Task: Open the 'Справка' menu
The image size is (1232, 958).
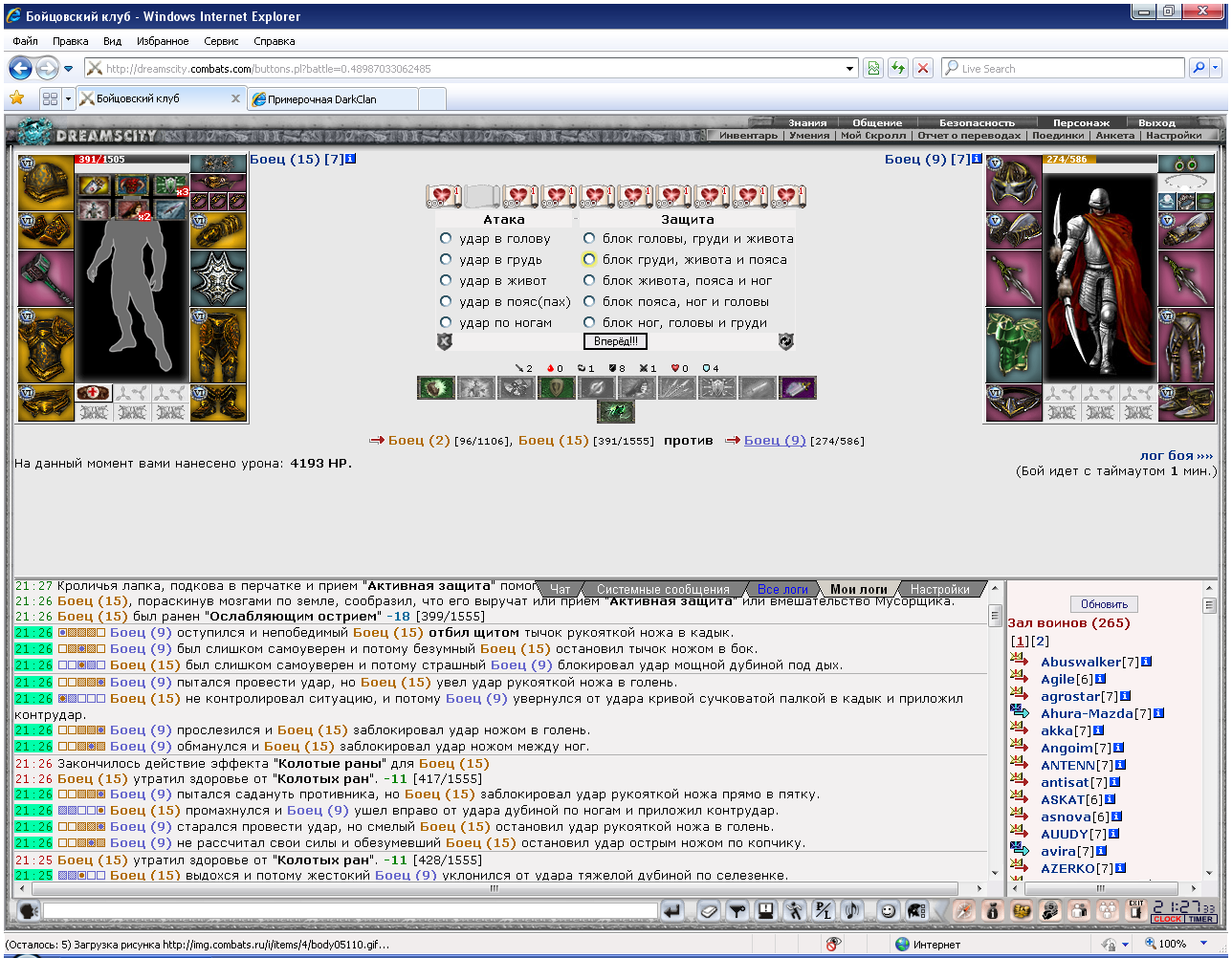Action: [275, 41]
